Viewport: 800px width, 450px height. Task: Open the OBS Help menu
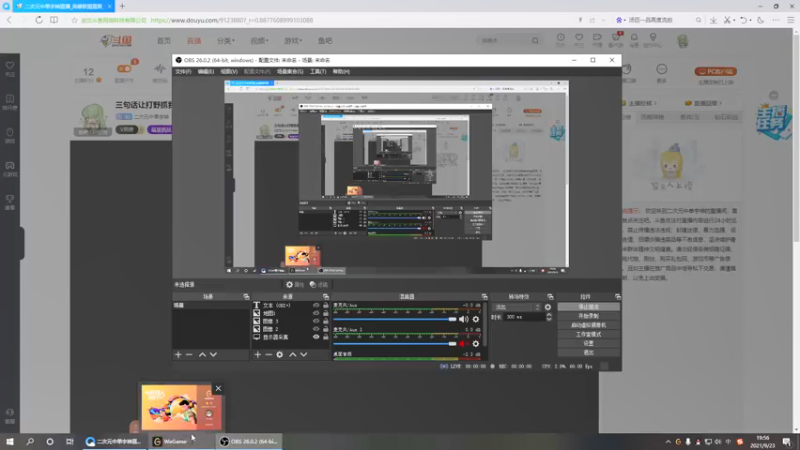point(341,72)
